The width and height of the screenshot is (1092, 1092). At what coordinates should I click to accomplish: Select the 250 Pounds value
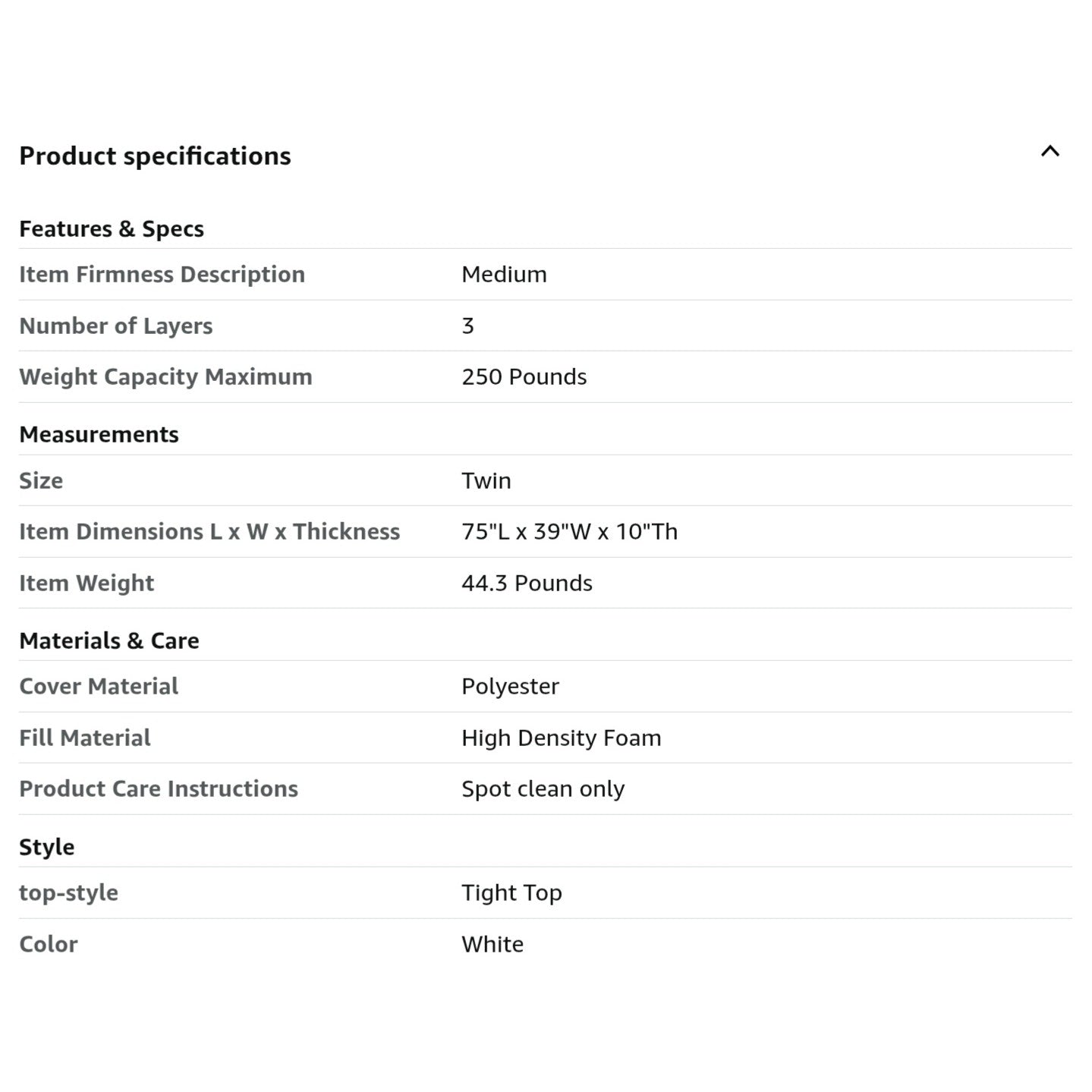tap(524, 377)
